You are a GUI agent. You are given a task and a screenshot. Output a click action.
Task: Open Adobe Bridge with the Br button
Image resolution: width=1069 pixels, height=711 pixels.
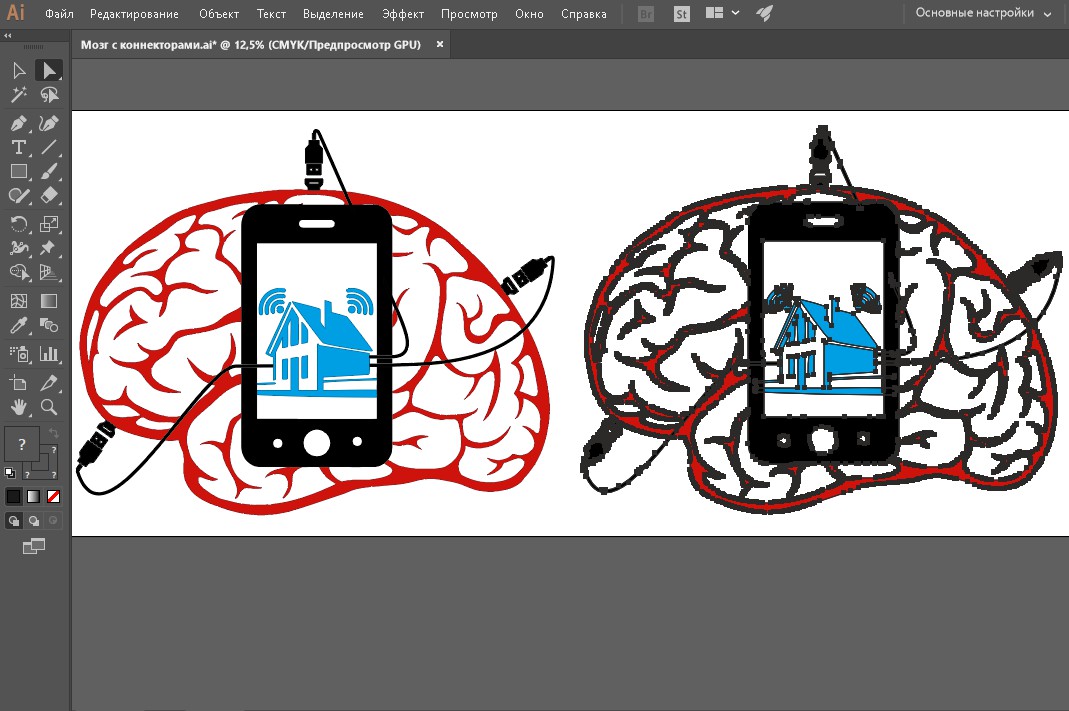[x=646, y=14]
